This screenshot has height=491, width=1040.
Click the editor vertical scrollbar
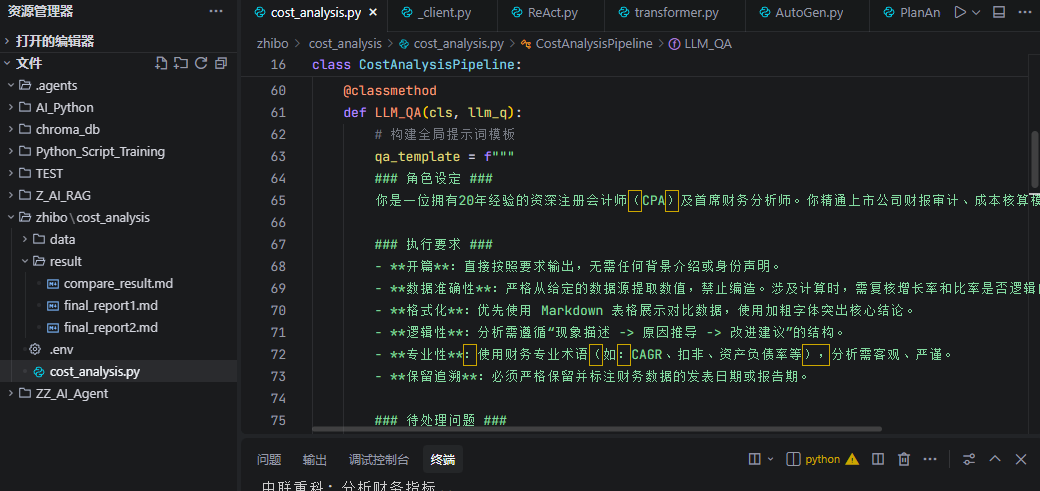pos(1035,159)
